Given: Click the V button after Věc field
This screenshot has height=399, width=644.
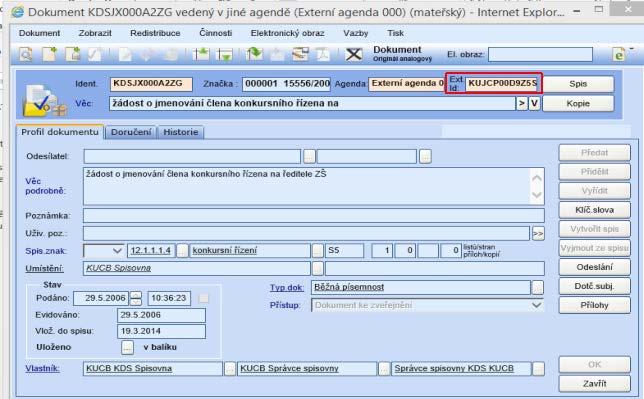Looking at the screenshot, I should click(x=534, y=103).
